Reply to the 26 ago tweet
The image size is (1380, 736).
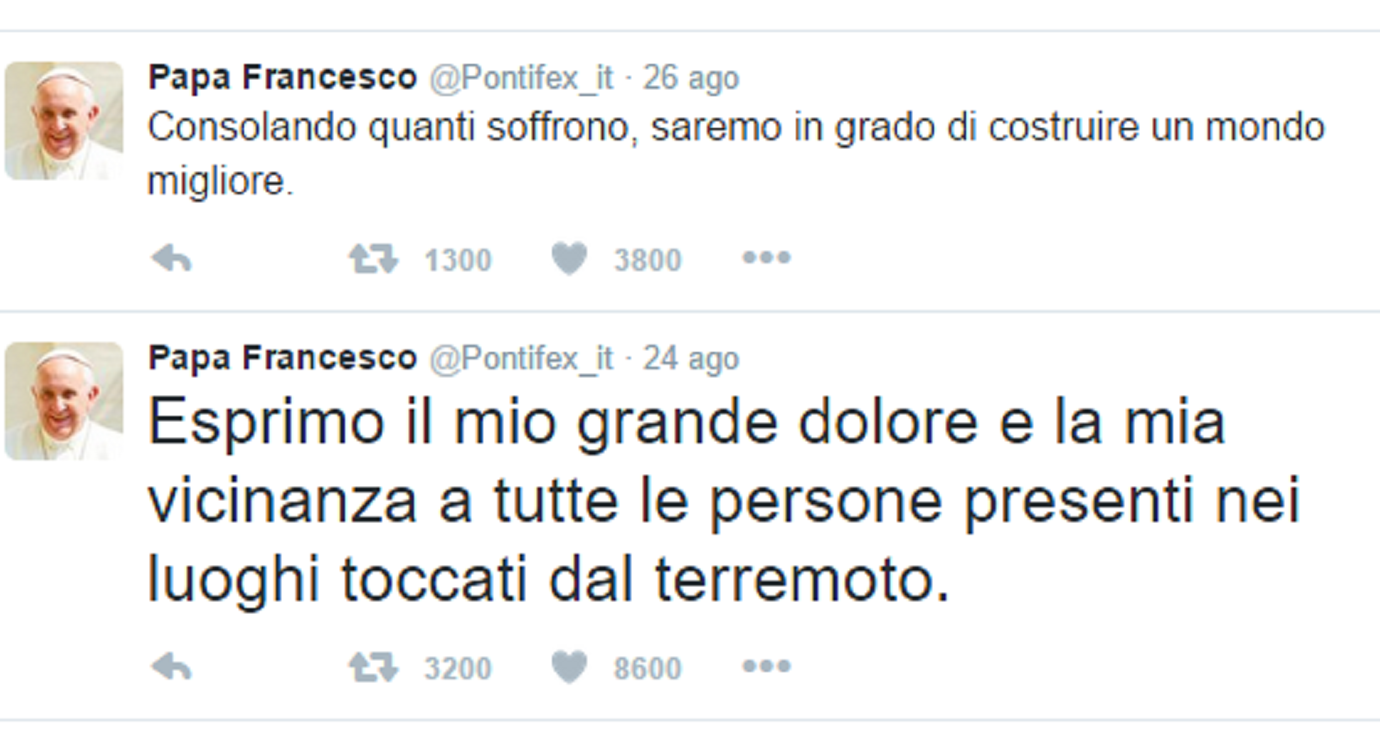171,260
